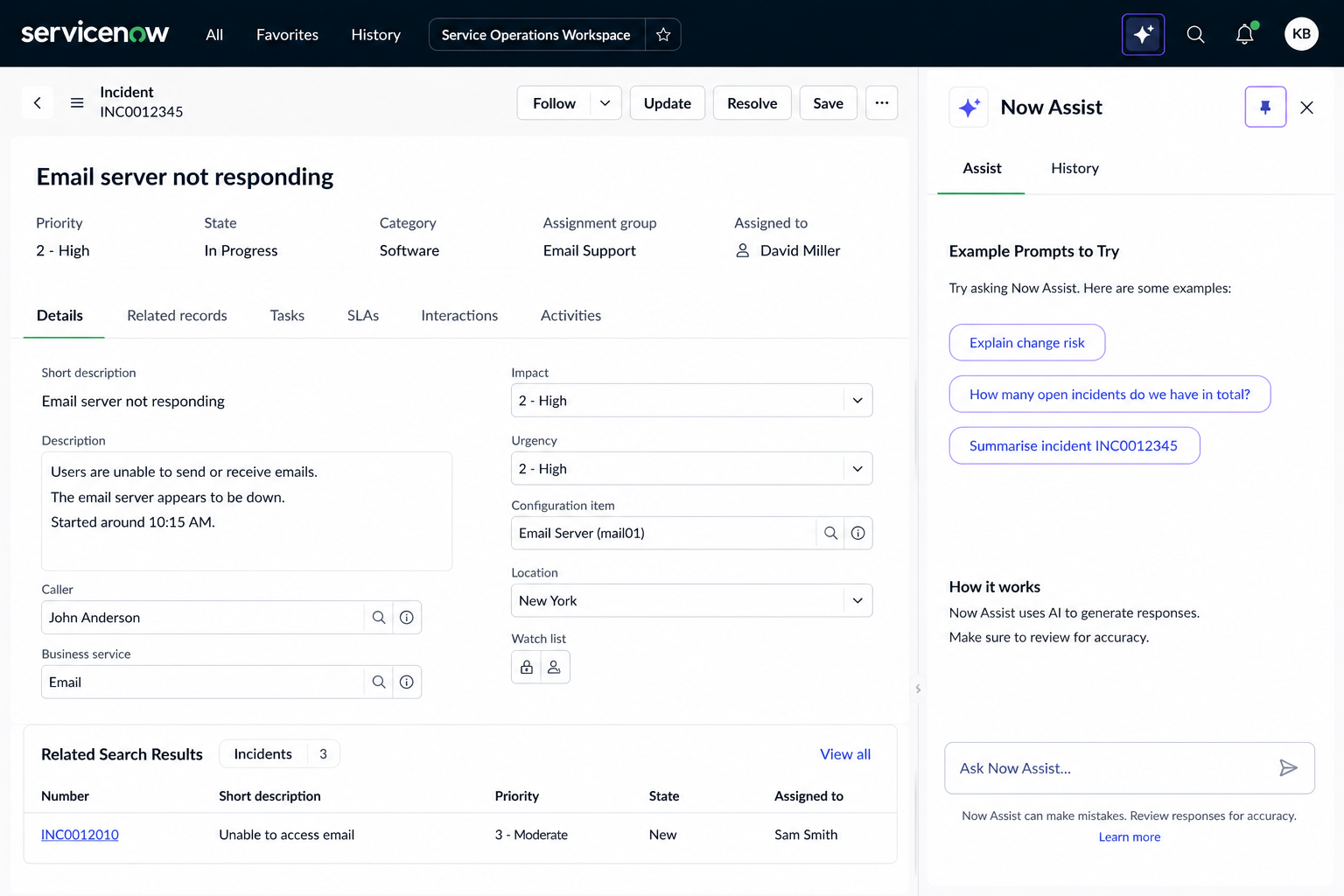Select the Now Assist Assist tab
This screenshot has height=896, width=1344.
pos(982,168)
